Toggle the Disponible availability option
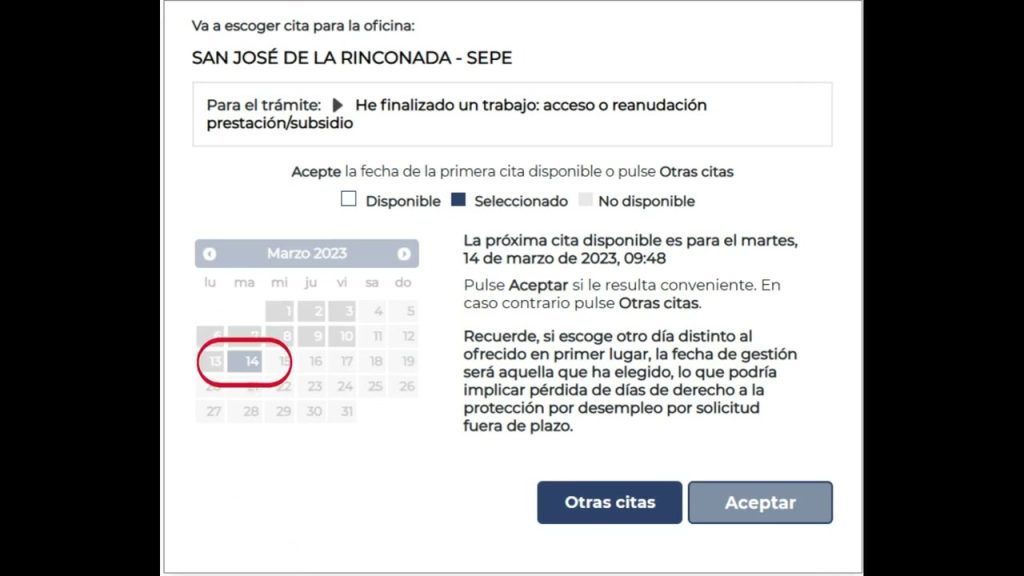The image size is (1024, 576). pos(348,199)
